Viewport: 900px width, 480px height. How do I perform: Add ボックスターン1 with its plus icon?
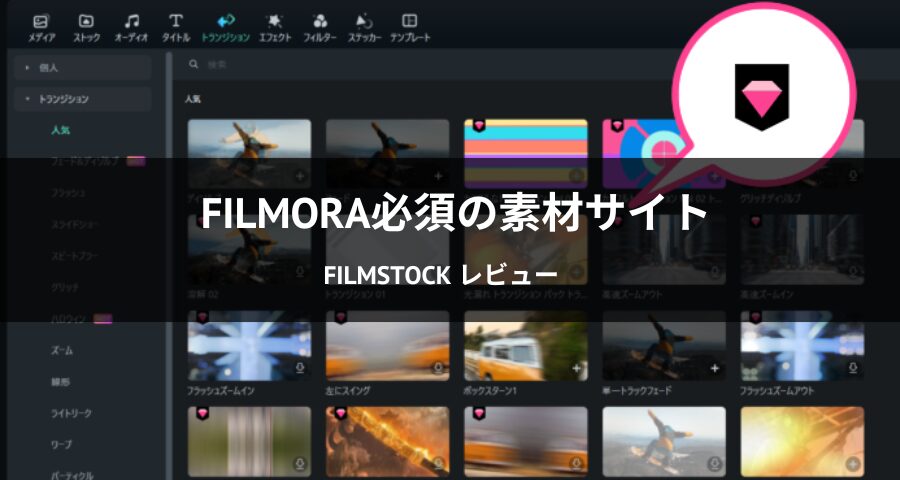coord(576,368)
